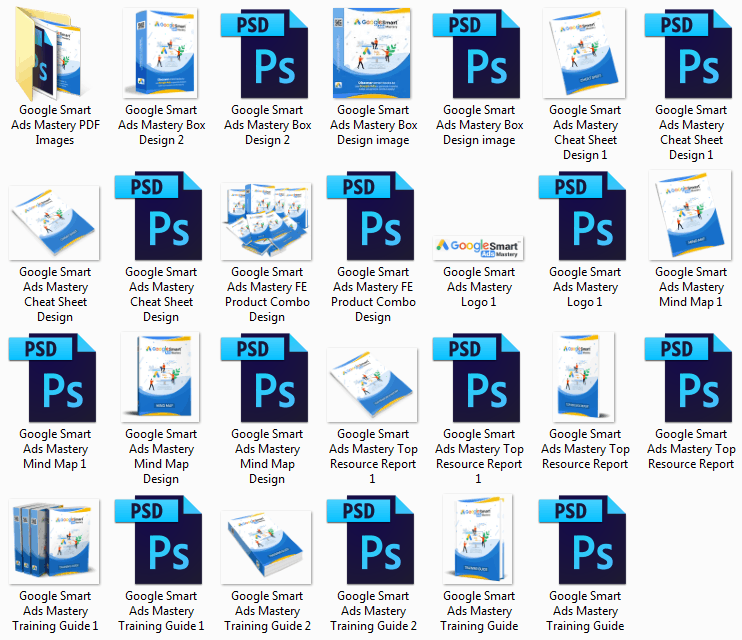Select the Mind Map 1 image thumbnail
742x640 pixels.
690,216
